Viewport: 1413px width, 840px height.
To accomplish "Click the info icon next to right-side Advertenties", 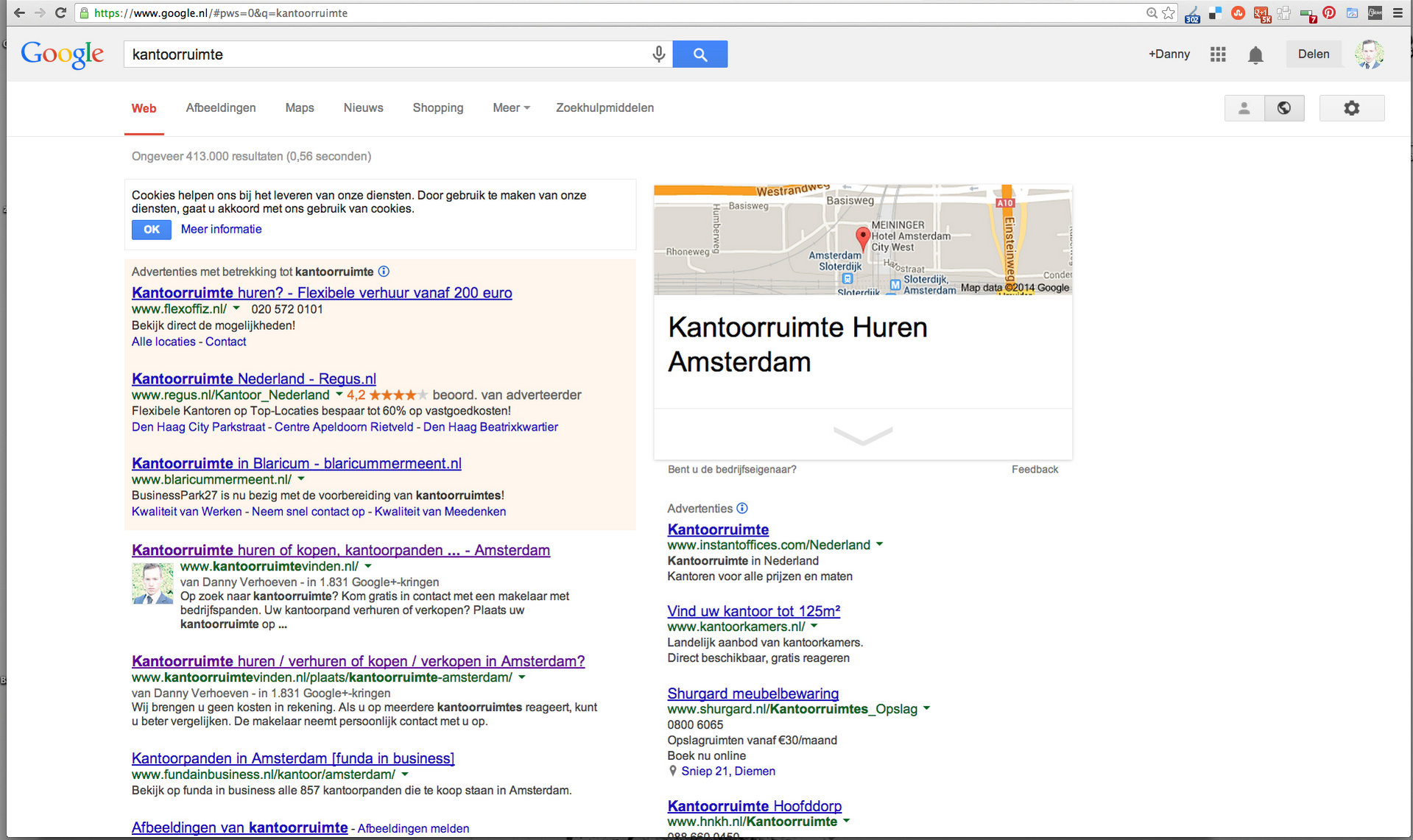I will click(x=742, y=508).
